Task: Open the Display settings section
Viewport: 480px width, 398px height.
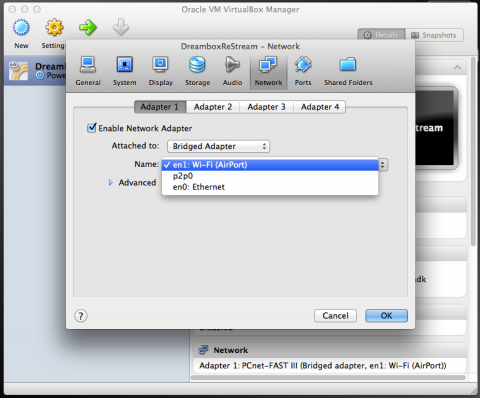Action: tap(161, 71)
